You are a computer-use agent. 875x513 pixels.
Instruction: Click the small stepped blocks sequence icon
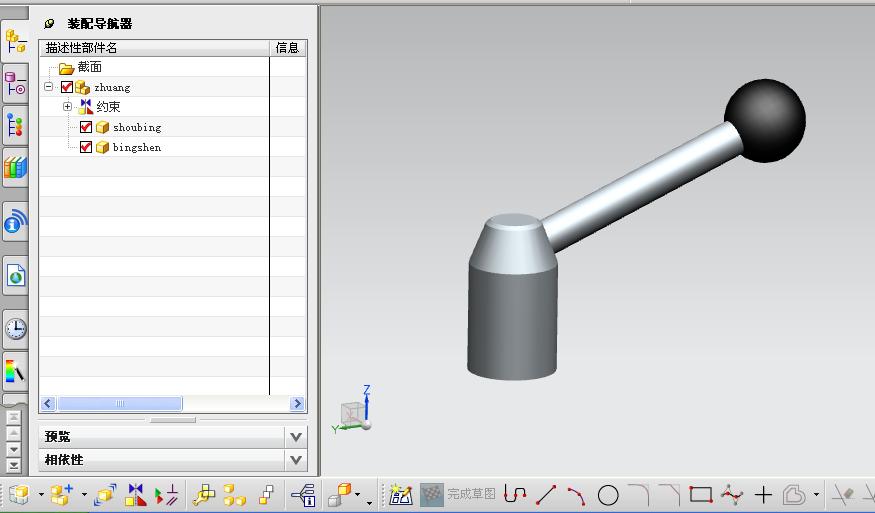click(267, 495)
